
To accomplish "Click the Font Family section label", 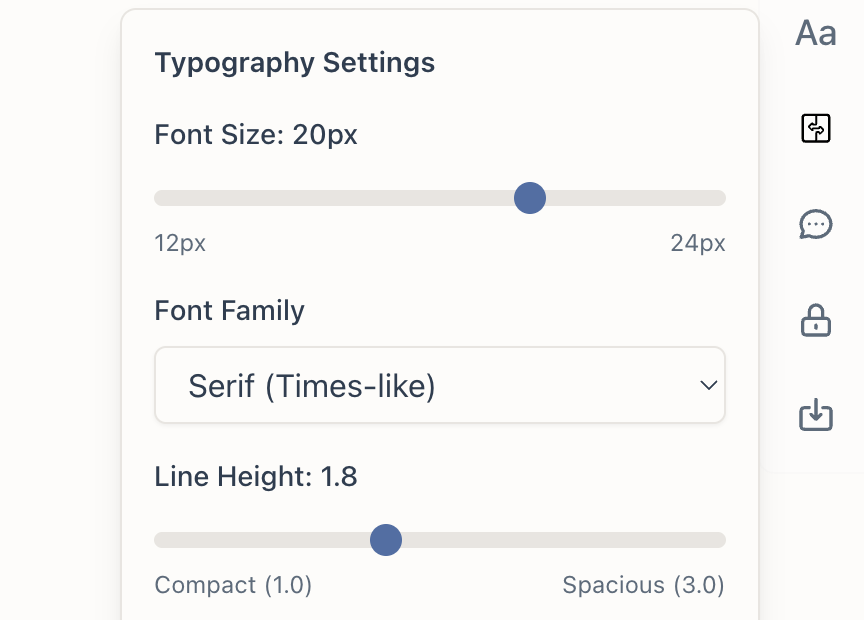I will coord(230,310).
